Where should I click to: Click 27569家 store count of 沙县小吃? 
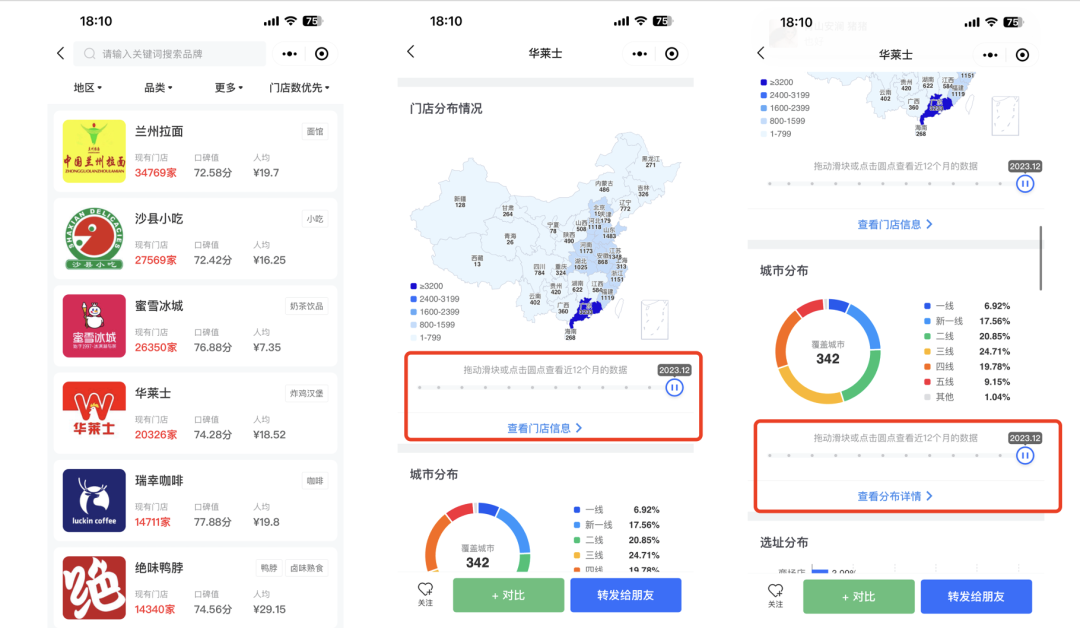click(x=156, y=260)
